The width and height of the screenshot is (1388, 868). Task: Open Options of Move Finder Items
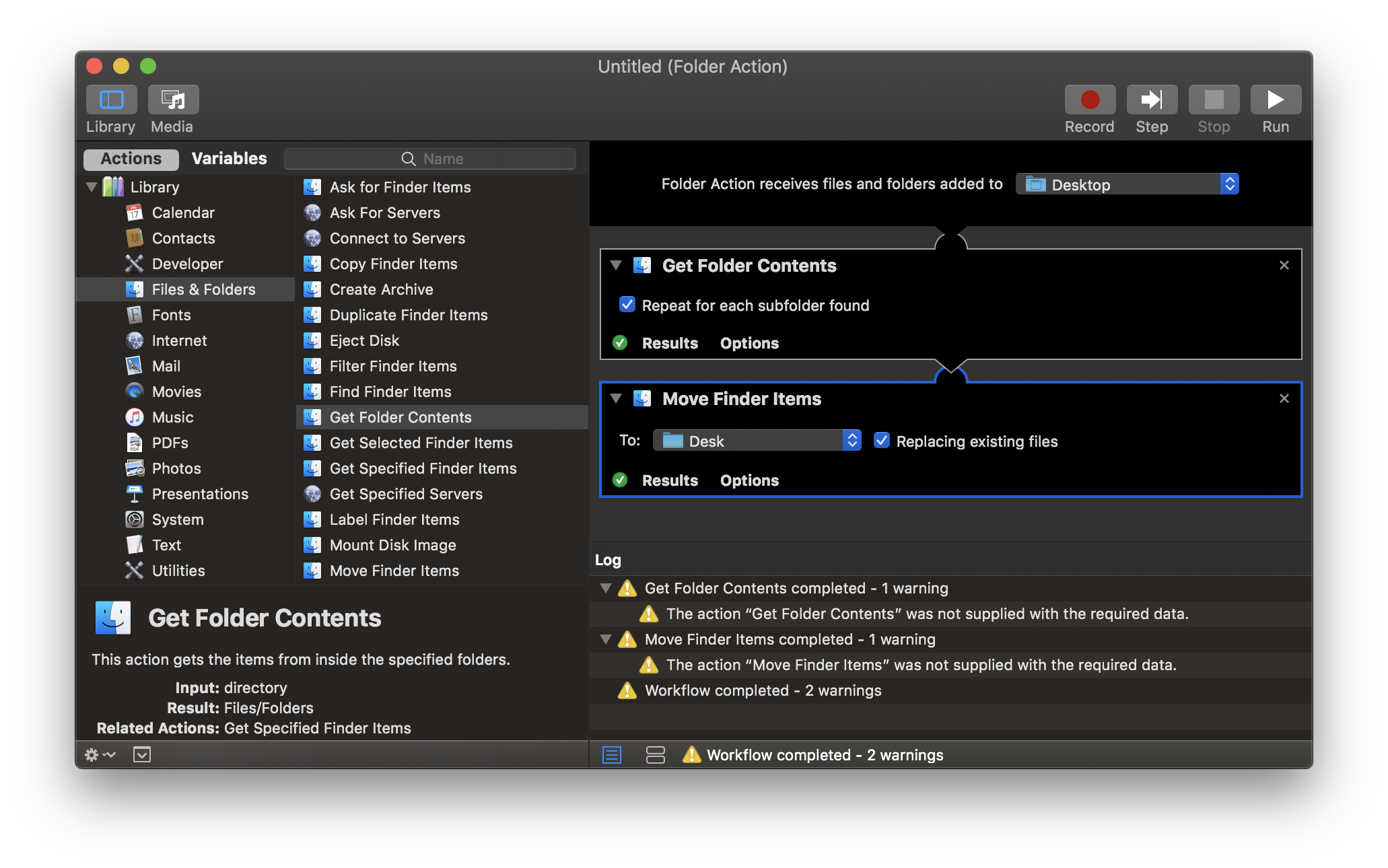[x=749, y=480]
